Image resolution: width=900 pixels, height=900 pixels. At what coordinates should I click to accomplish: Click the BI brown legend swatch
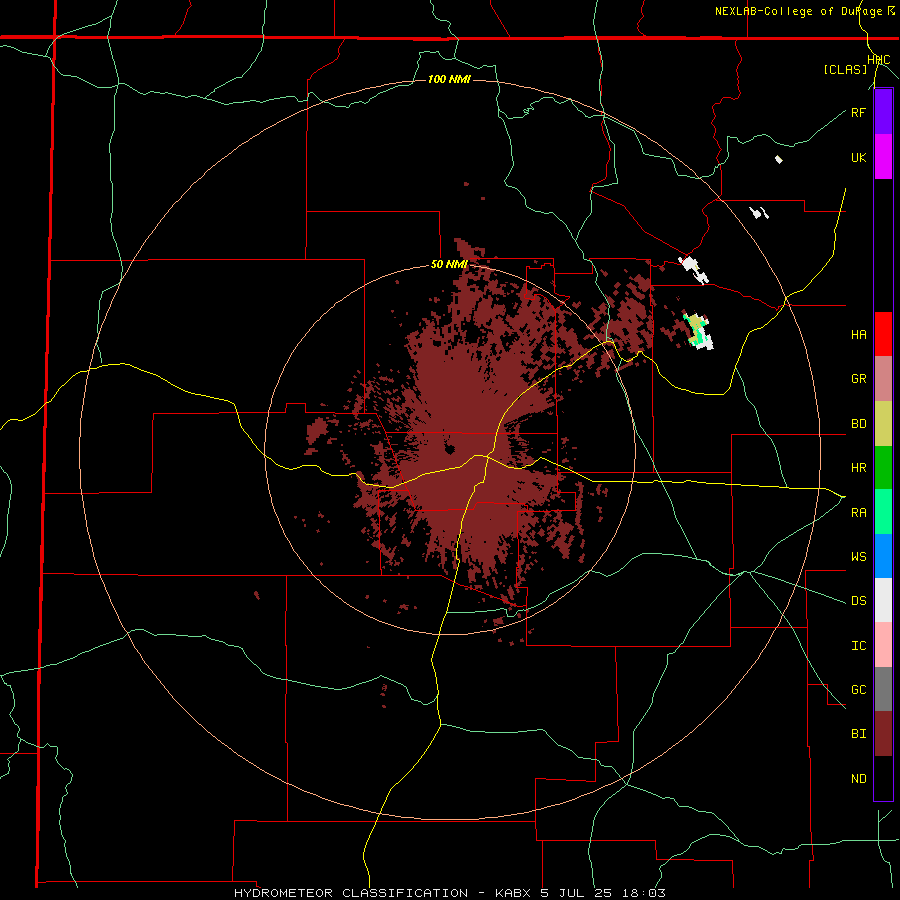pos(883,734)
